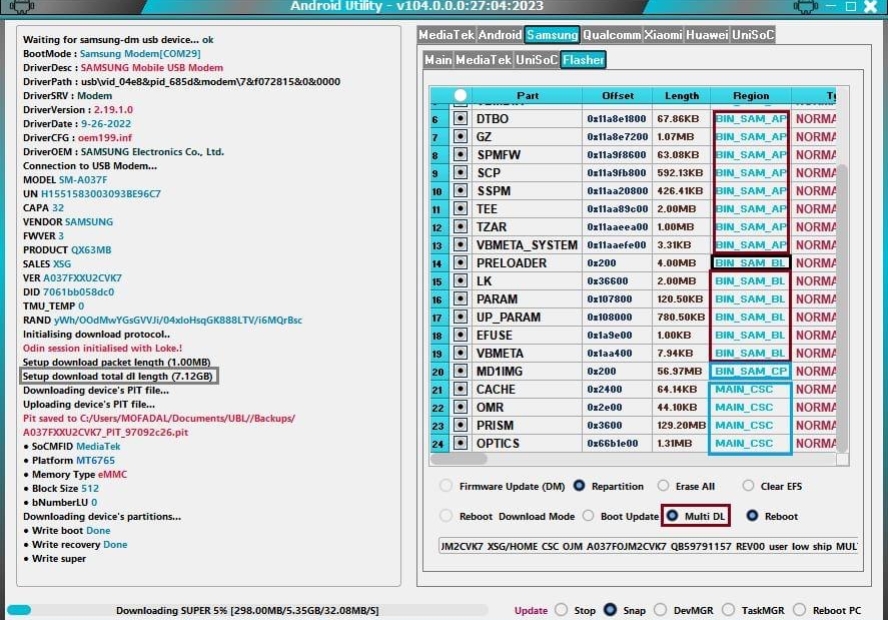Select the Reboot Download Mode option
The image size is (888, 620).
[x=446, y=516]
